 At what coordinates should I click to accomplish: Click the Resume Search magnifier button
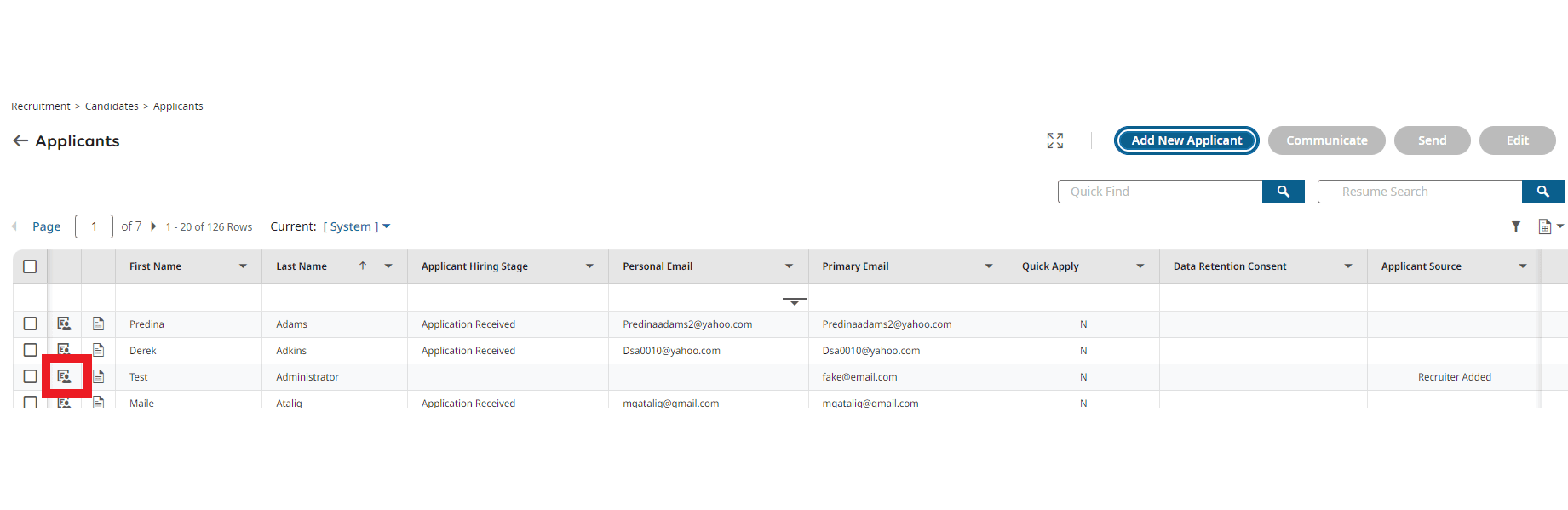click(x=1542, y=192)
